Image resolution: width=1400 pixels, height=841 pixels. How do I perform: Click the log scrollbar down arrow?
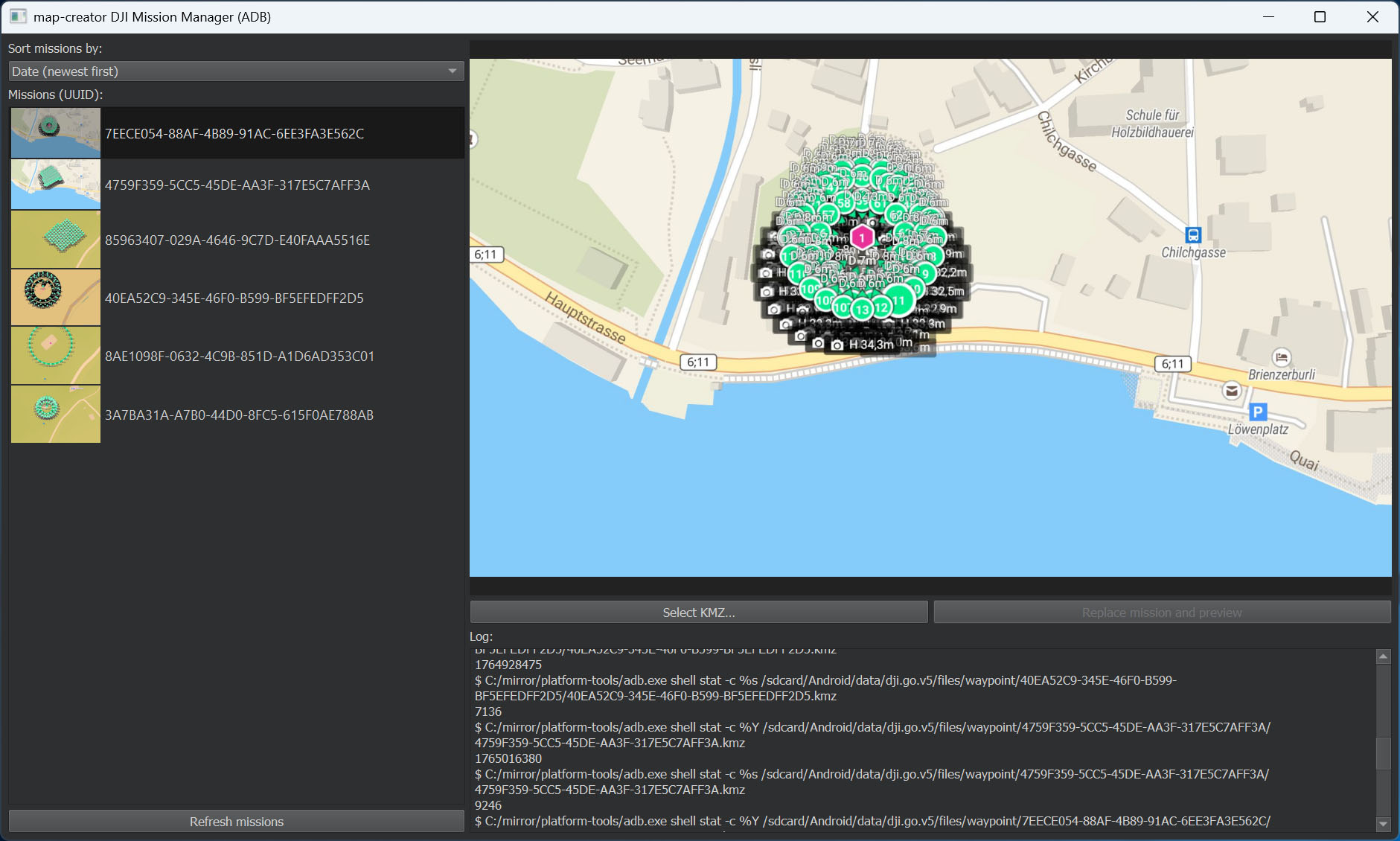pos(1384,824)
